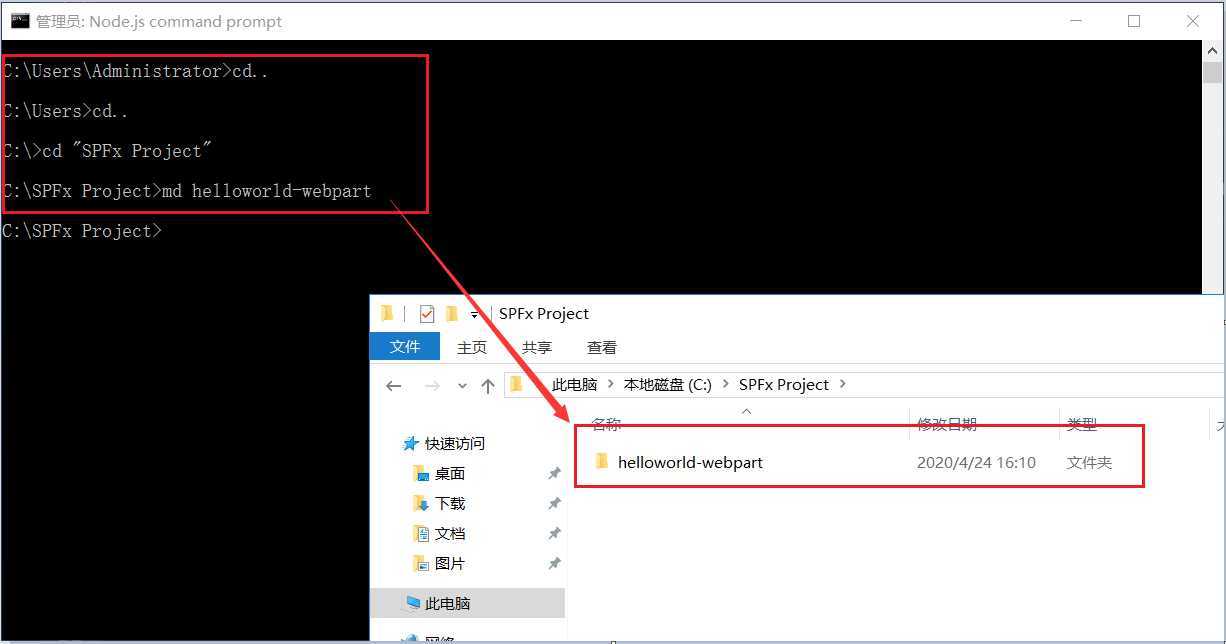Click the folder icon in Explorer title bar
The image size is (1226, 644).
[387, 314]
